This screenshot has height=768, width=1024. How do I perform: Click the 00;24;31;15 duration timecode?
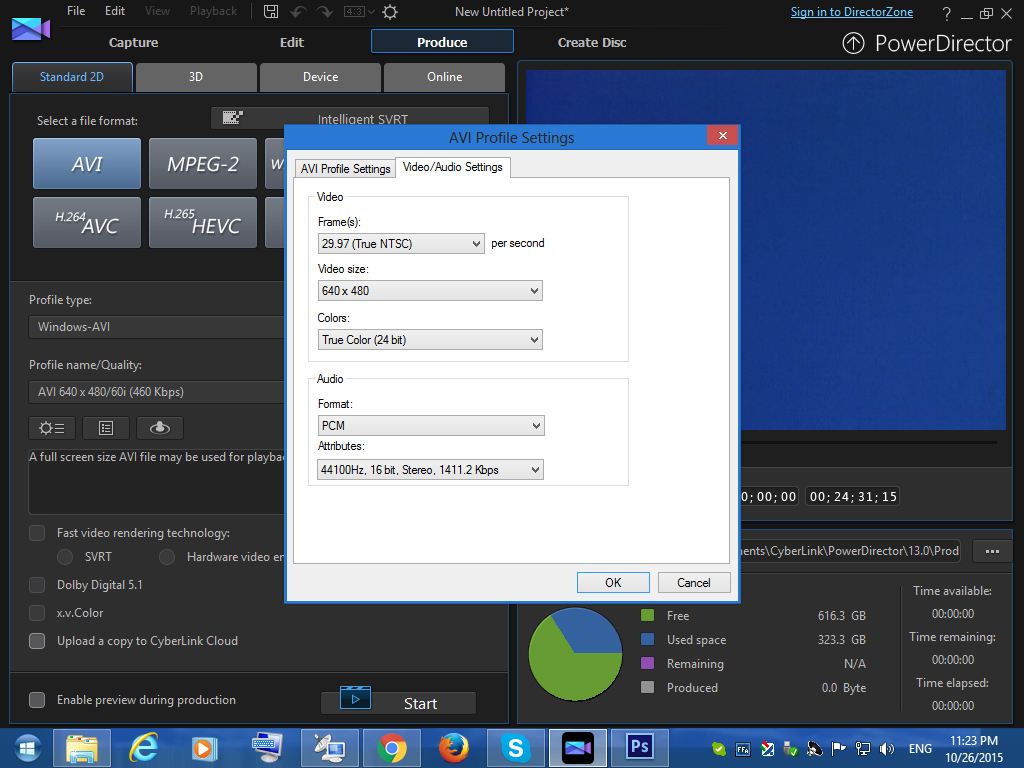point(853,497)
